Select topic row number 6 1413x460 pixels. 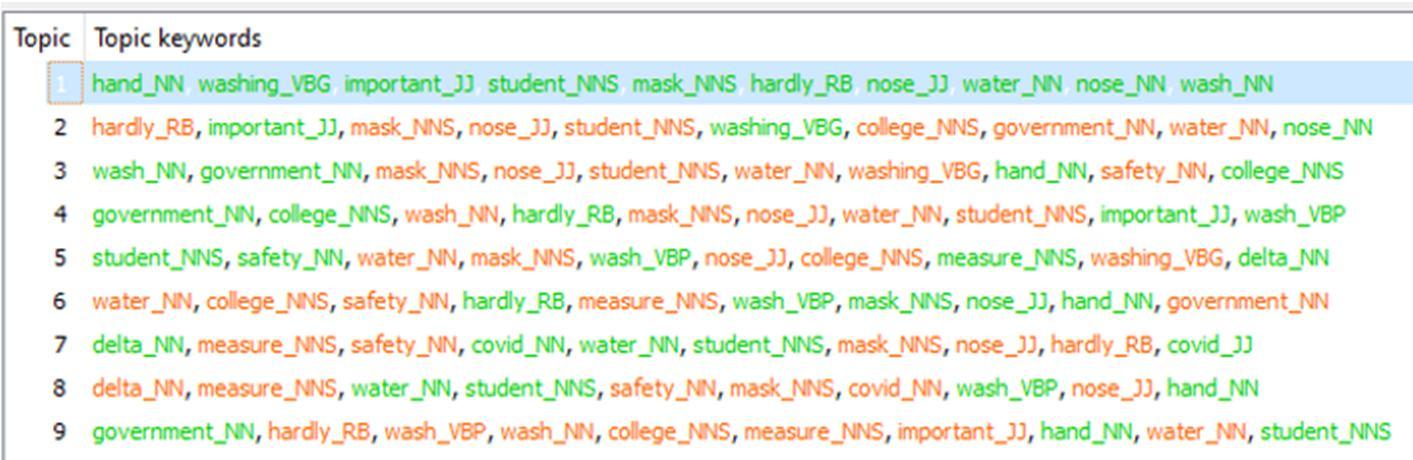point(707,301)
